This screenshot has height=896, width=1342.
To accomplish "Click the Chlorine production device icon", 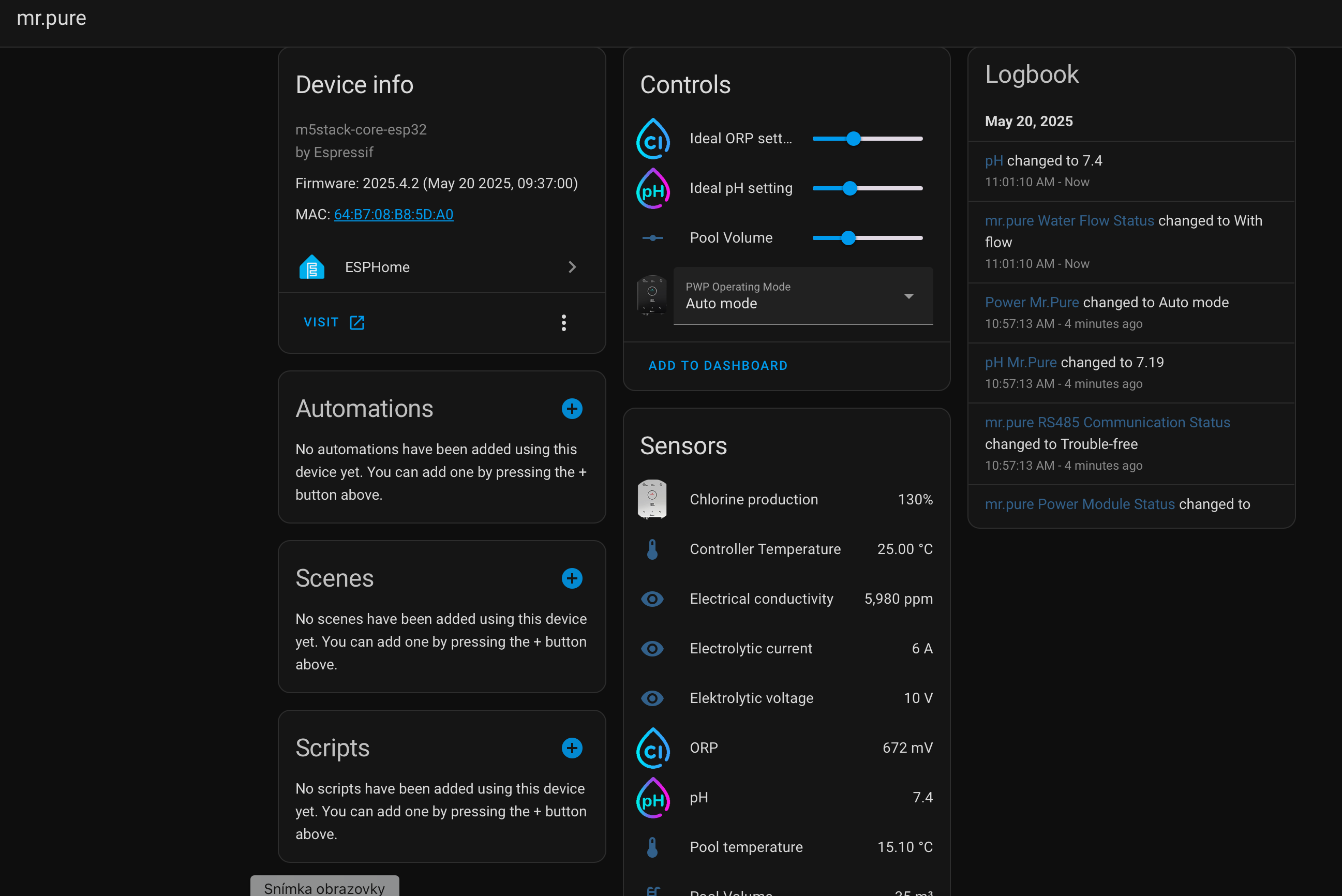I will [652, 499].
